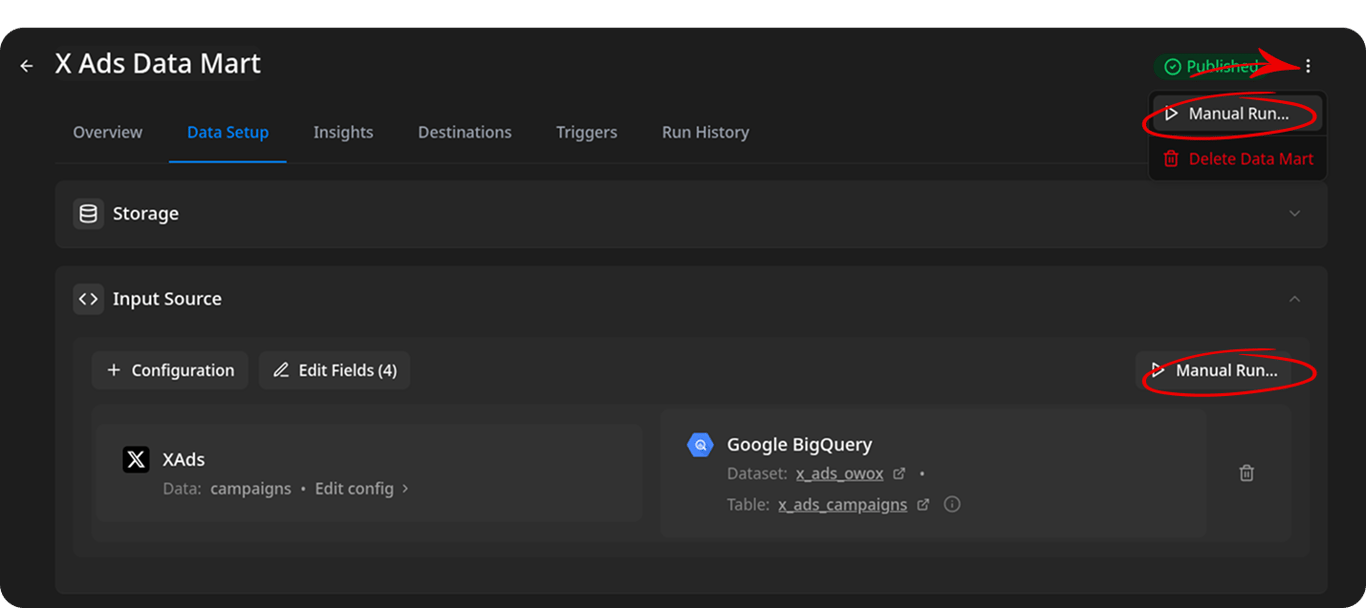This screenshot has height=608, width=1366.
Task: Show table info via the circled i icon
Action: click(x=952, y=504)
